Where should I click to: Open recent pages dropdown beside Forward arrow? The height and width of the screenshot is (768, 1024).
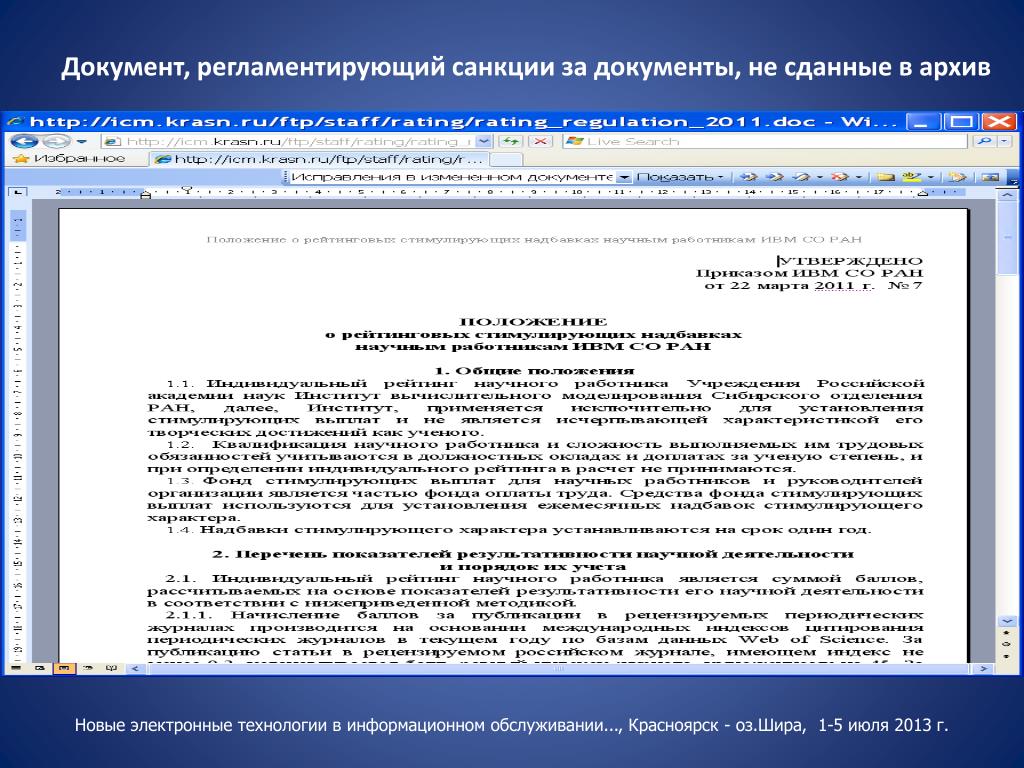(82, 141)
